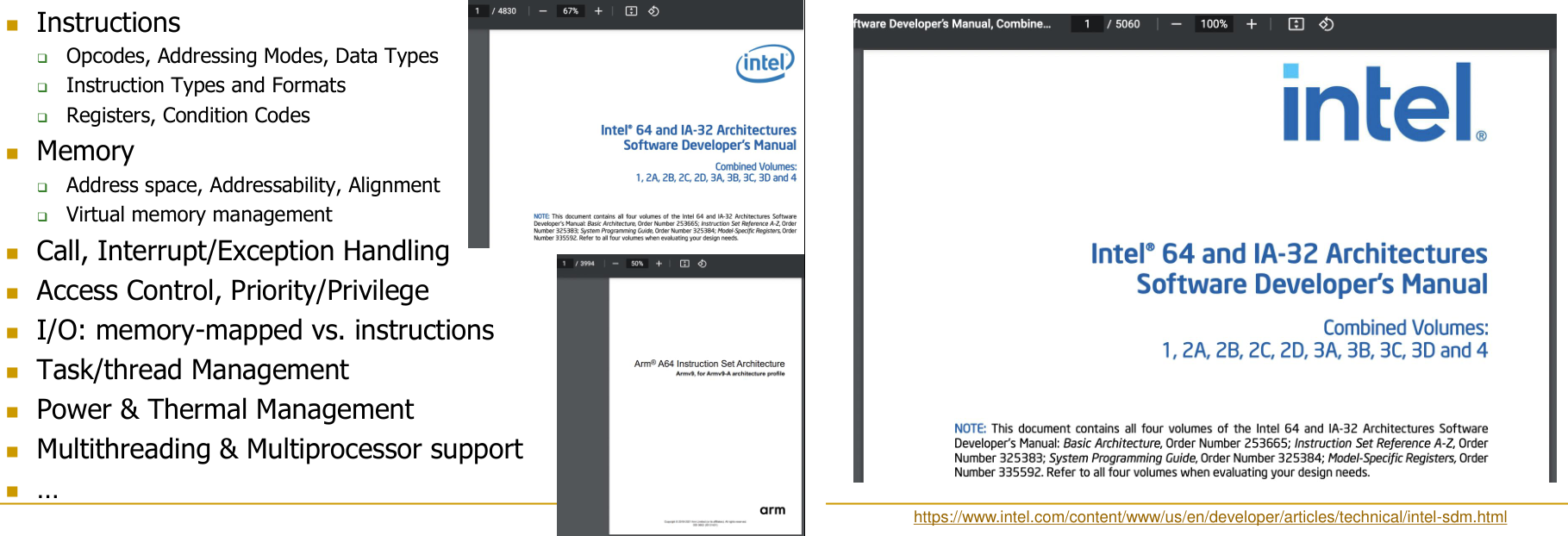Click fit-to-page icon in 5060-page viewer
This screenshot has height=536, width=1568.
pos(1296,24)
